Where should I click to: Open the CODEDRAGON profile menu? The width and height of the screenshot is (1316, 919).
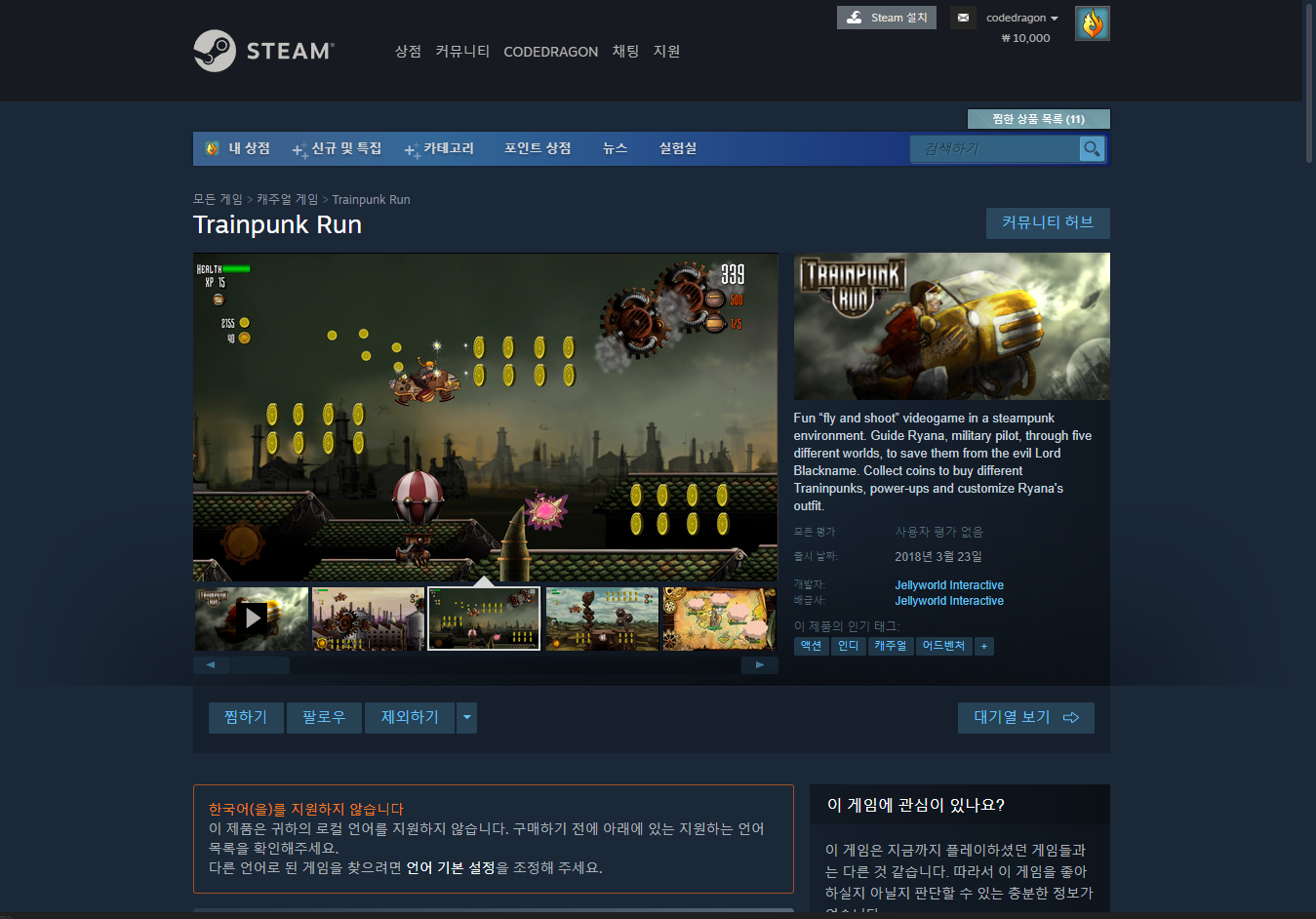[550, 52]
